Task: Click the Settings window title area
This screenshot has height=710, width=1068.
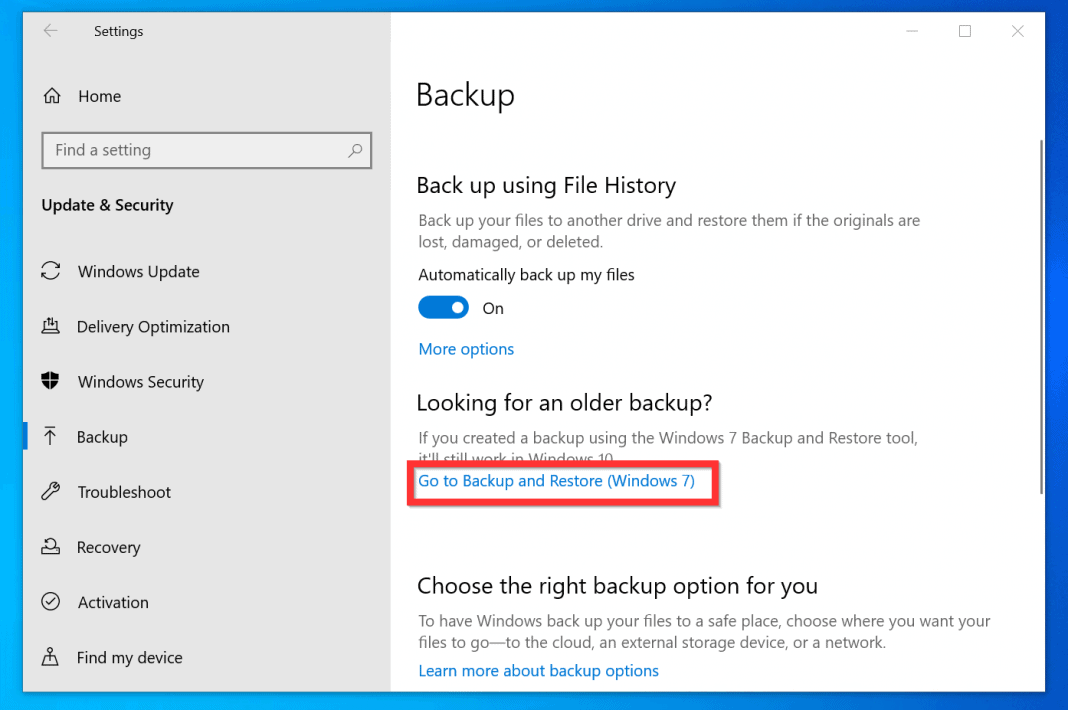Action: click(118, 31)
